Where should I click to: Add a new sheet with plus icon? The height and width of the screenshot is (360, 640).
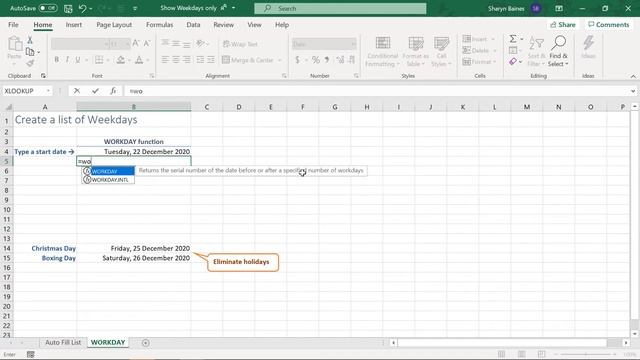click(x=145, y=343)
